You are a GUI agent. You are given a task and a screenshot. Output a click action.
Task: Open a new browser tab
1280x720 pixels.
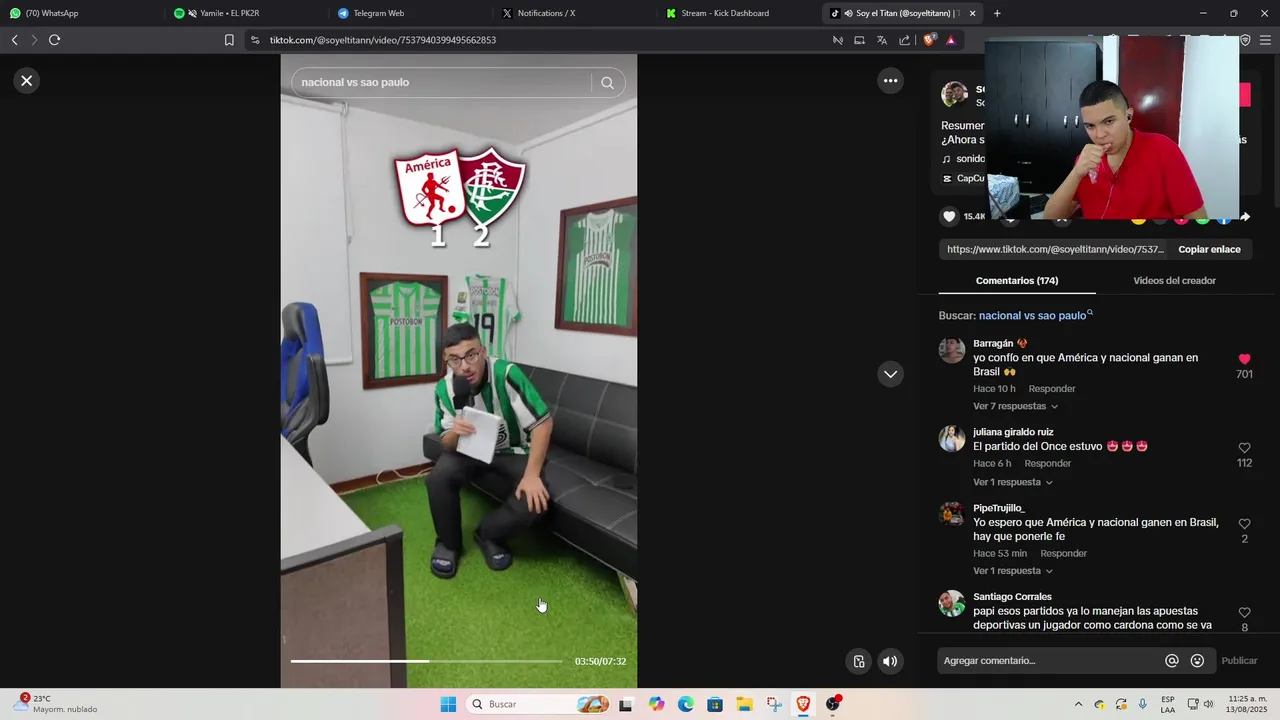[x=997, y=13]
